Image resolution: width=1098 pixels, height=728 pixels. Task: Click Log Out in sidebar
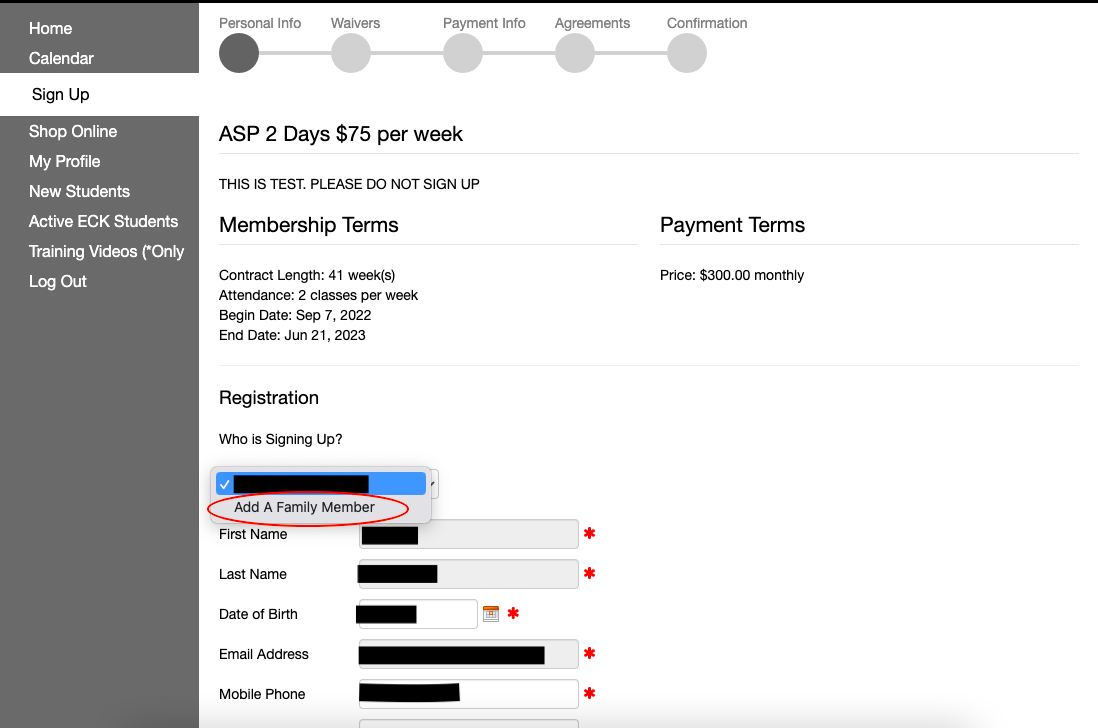click(x=57, y=281)
